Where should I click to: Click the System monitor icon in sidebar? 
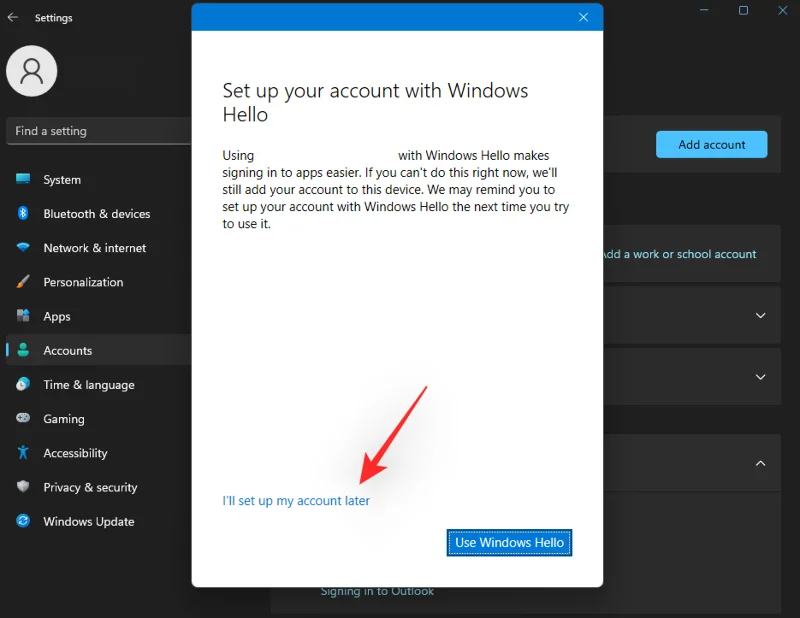click(x=23, y=179)
